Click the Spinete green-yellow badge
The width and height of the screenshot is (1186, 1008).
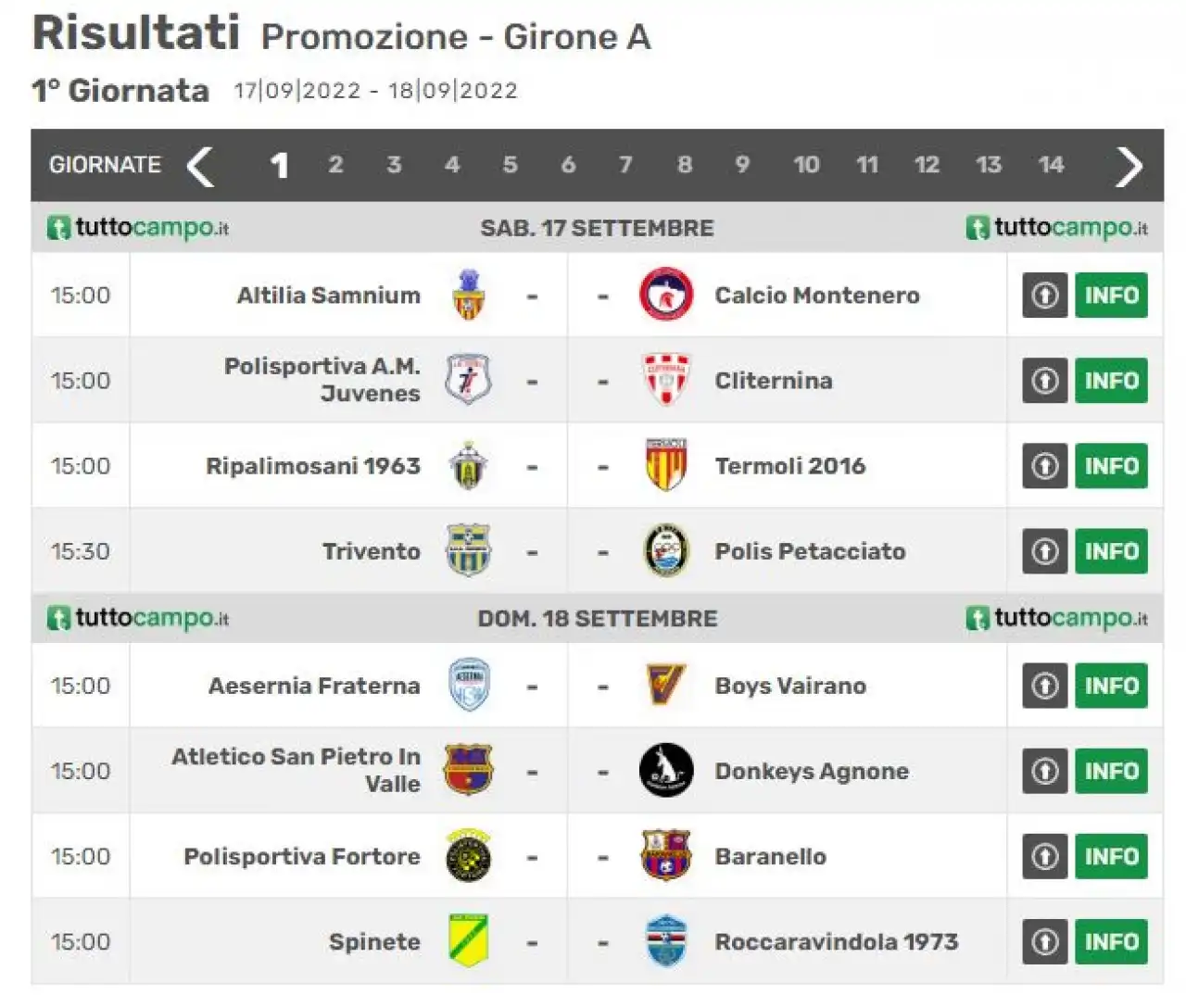pos(469,940)
